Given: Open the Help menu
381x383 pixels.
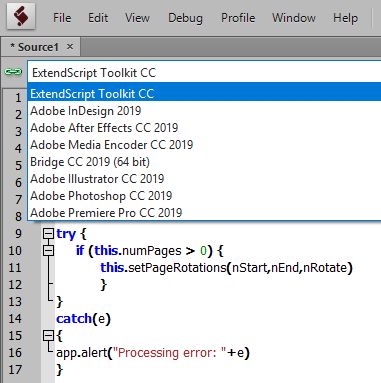Looking at the screenshot, I should [345, 18].
